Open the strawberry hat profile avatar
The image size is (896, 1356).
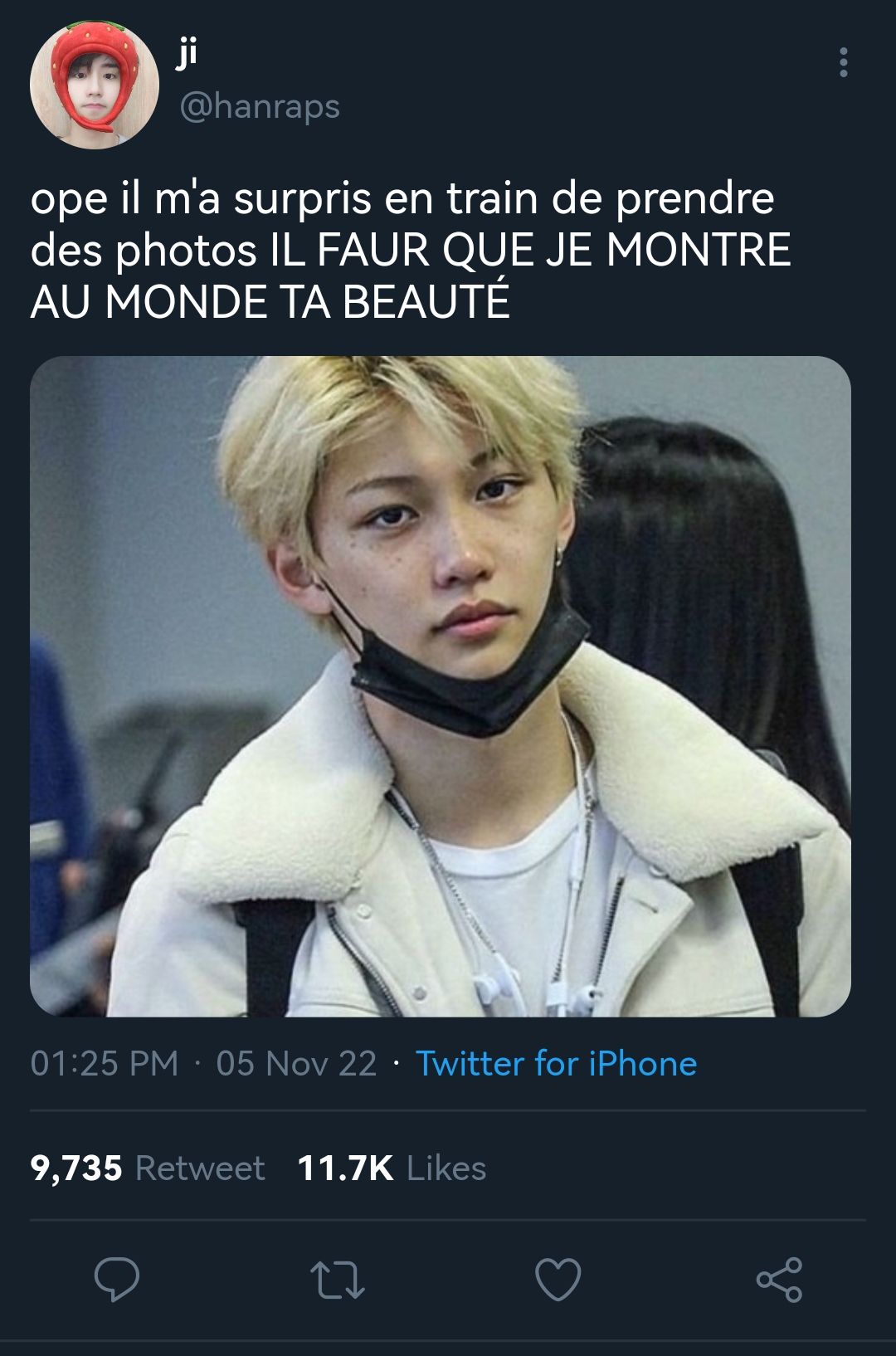(95, 85)
